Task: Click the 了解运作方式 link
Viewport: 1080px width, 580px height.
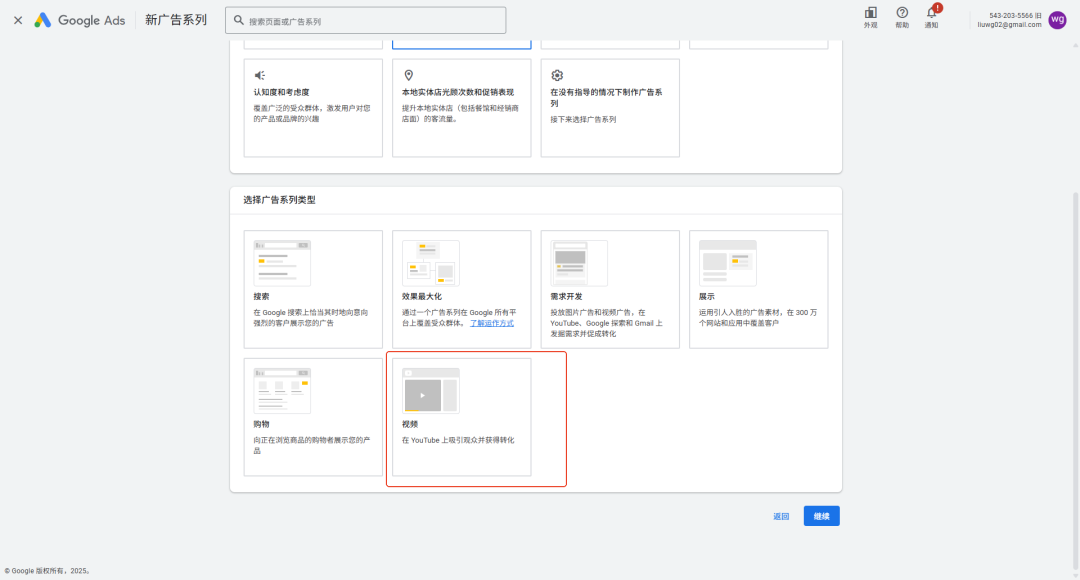Action: 492,324
